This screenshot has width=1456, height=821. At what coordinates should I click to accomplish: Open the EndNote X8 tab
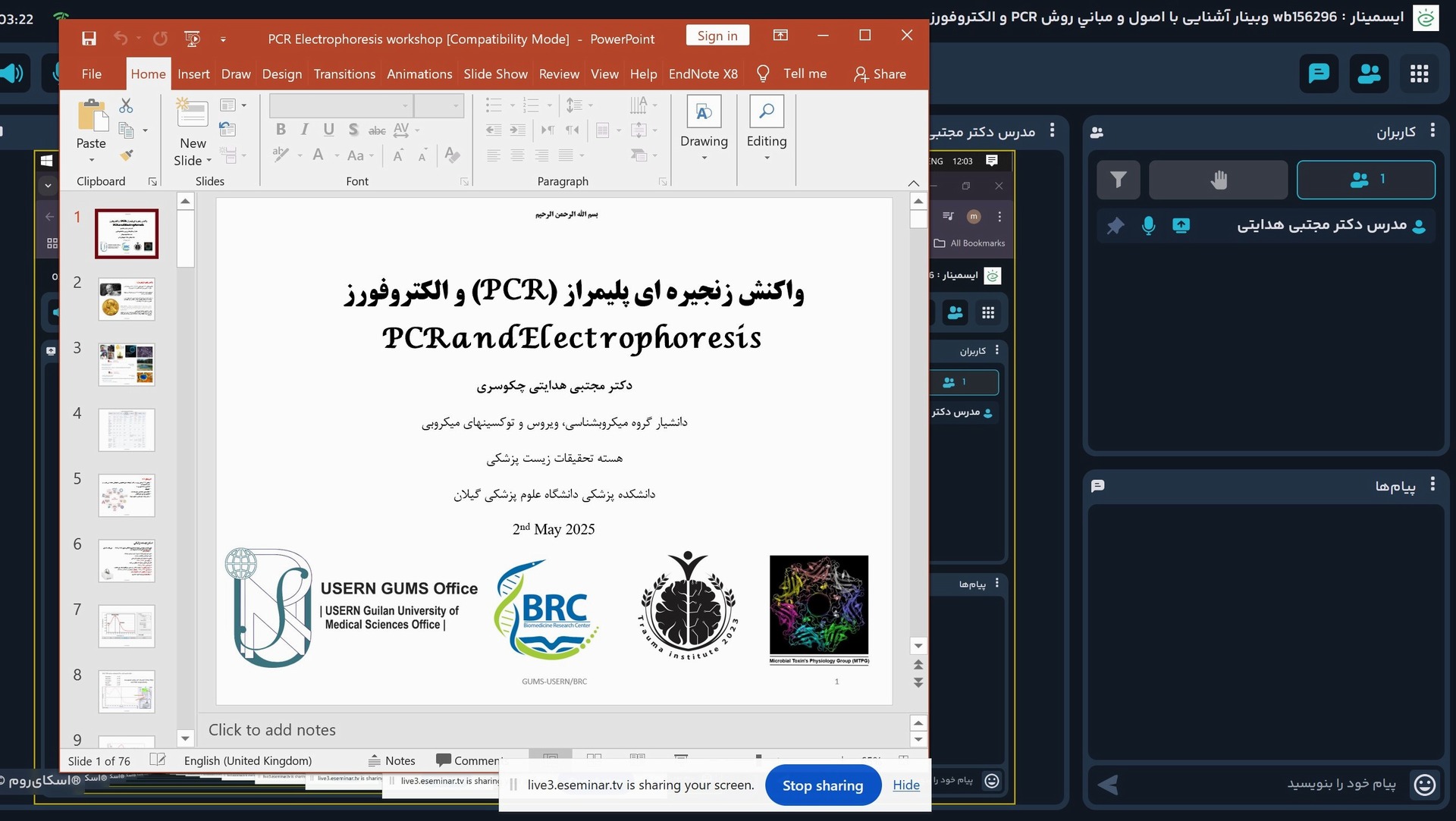pyautogui.click(x=703, y=74)
